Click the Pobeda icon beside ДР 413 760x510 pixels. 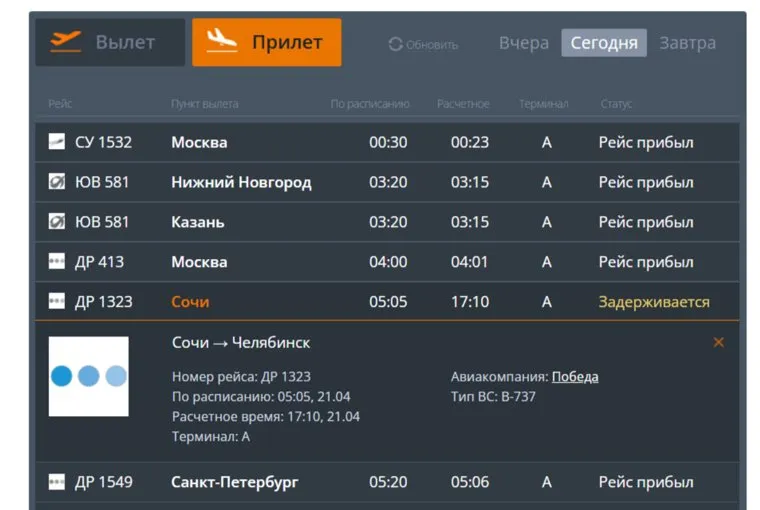point(57,262)
